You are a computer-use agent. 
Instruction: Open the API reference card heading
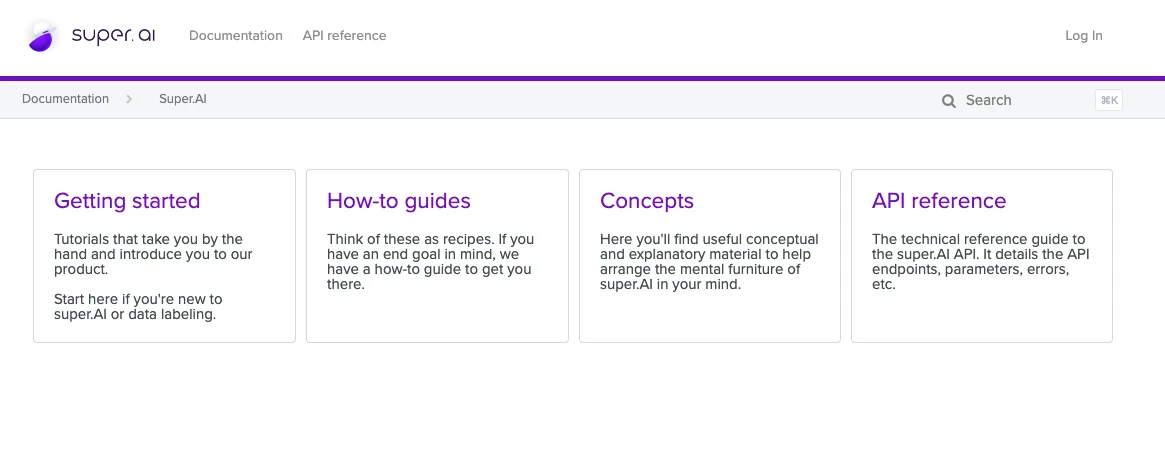click(939, 201)
